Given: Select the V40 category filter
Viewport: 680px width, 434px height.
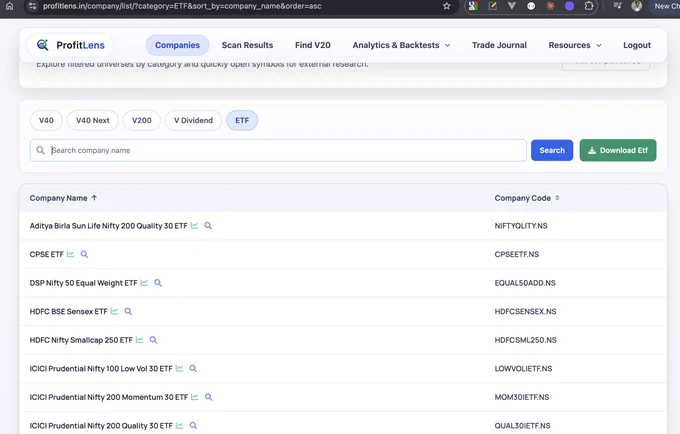Looking at the screenshot, I should coord(46,120).
